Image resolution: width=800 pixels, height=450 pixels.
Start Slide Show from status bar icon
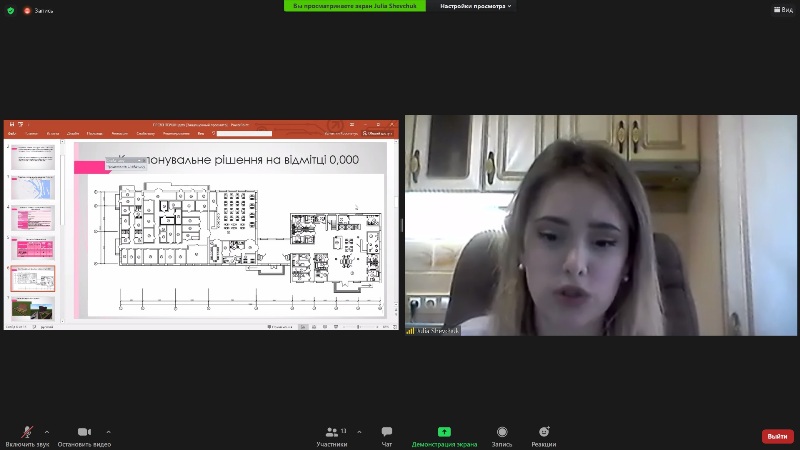336,327
